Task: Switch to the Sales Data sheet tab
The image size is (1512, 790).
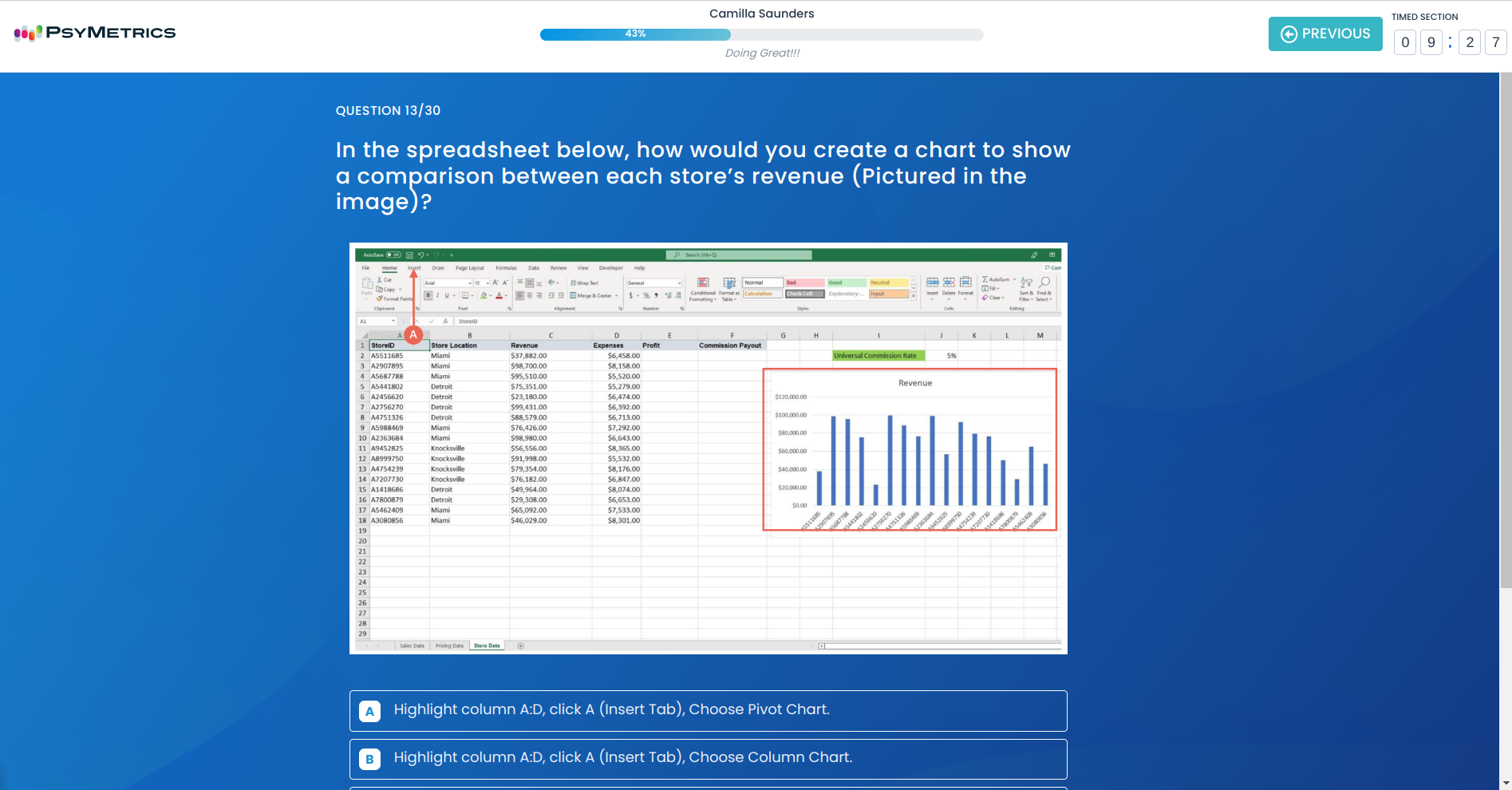Action: pos(412,646)
